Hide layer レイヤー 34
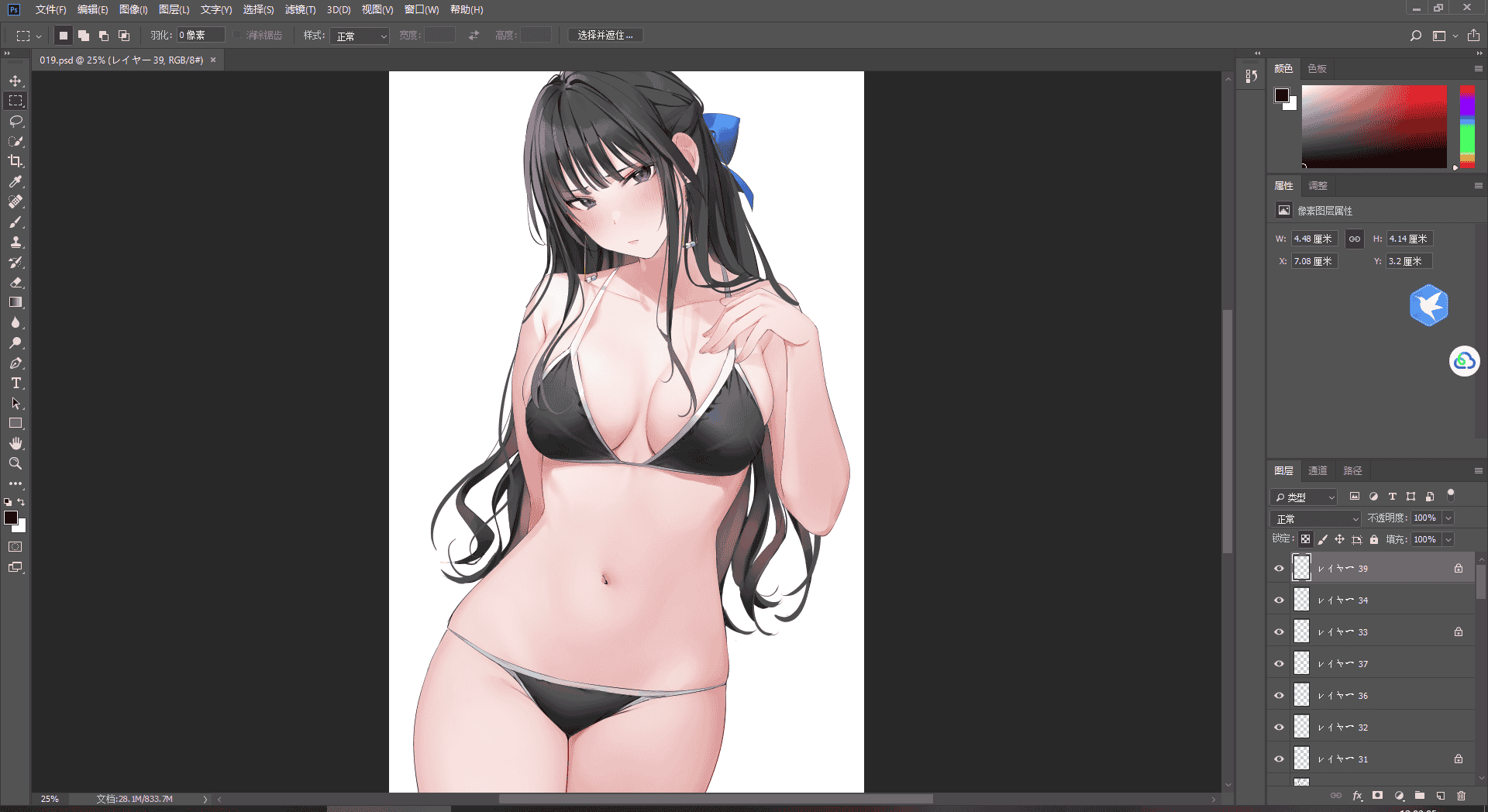The image size is (1488, 812). coord(1279,600)
